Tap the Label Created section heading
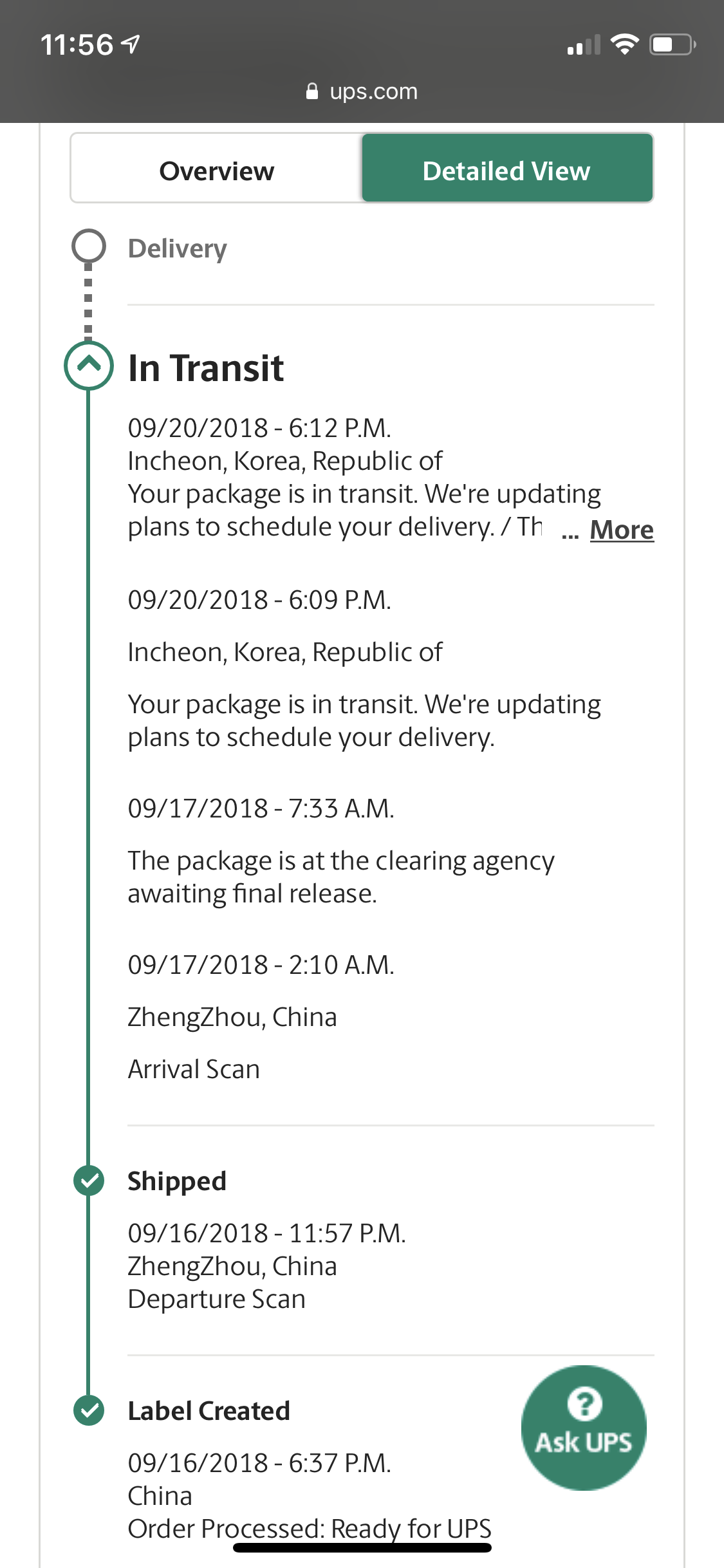 tap(209, 1411)
